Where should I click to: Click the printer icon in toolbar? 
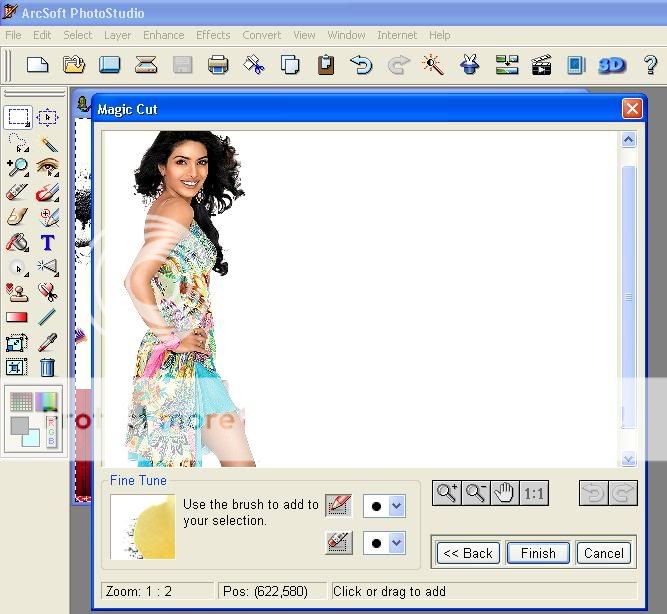[218, 65]
